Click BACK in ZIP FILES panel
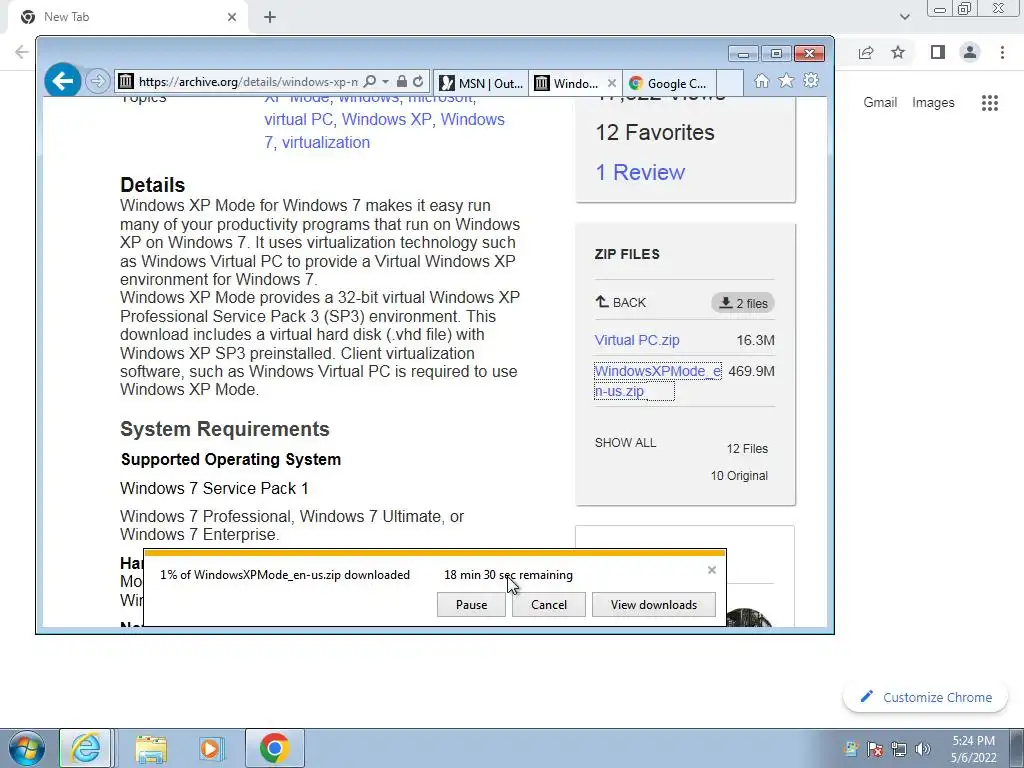 620,302
